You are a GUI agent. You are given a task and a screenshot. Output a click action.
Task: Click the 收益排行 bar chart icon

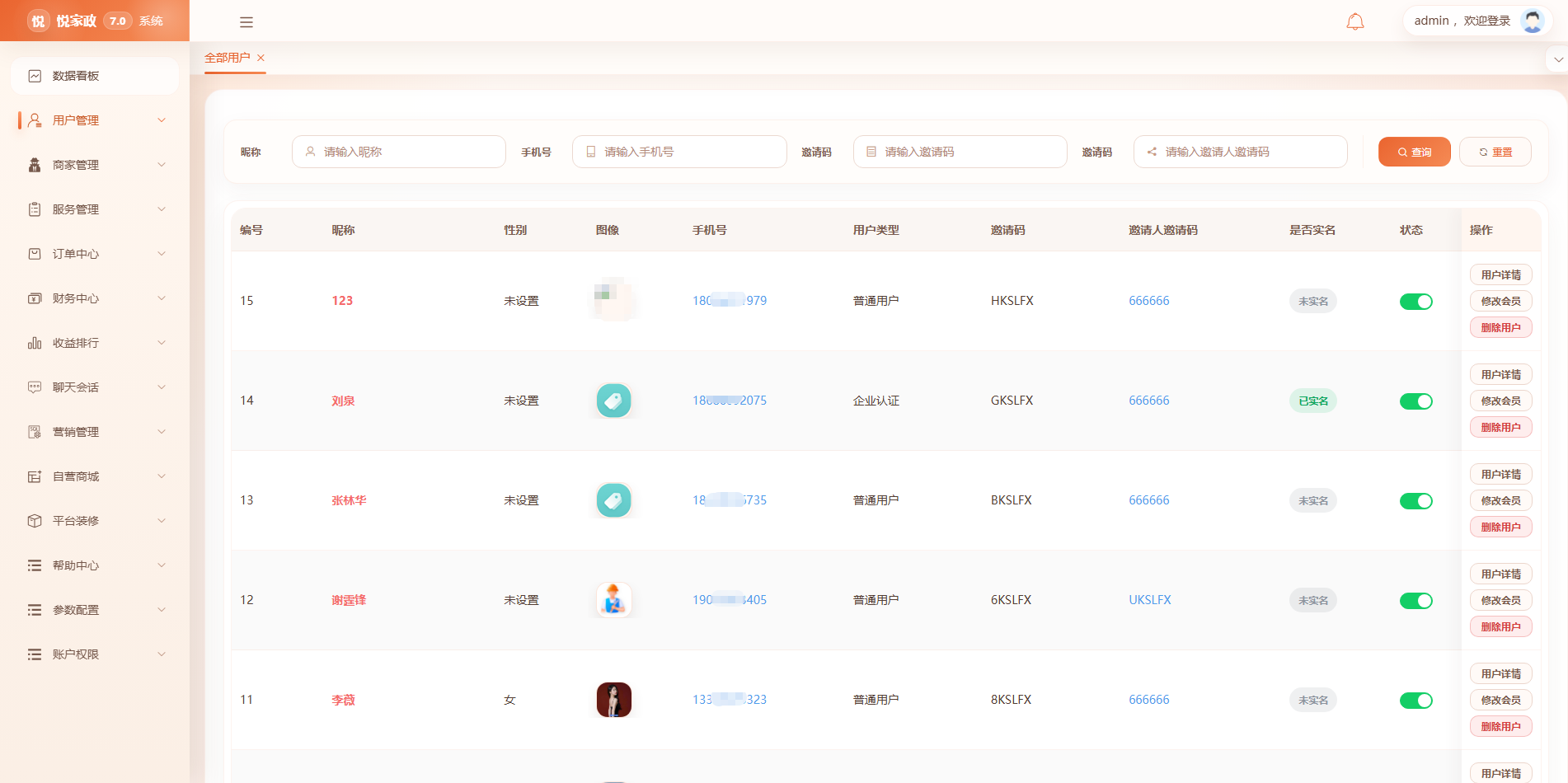35,343
